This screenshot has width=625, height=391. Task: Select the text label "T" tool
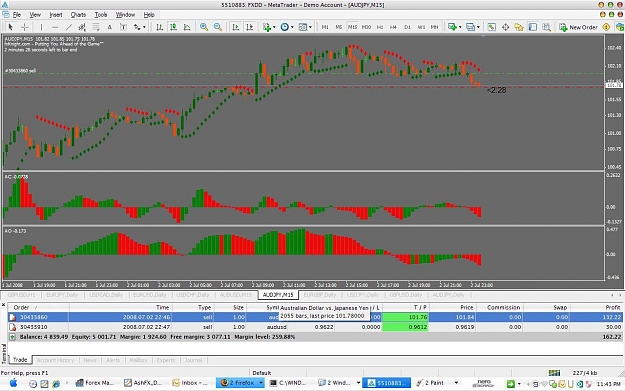click(x=123, y=27)
